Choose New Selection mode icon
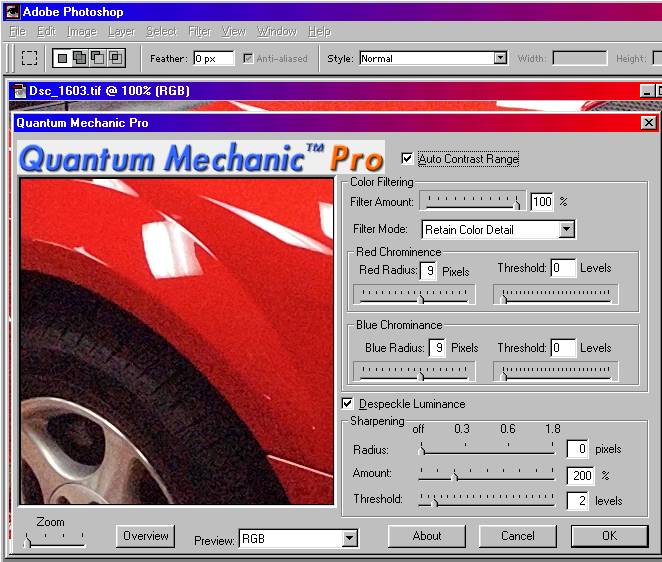 [62, 58]
